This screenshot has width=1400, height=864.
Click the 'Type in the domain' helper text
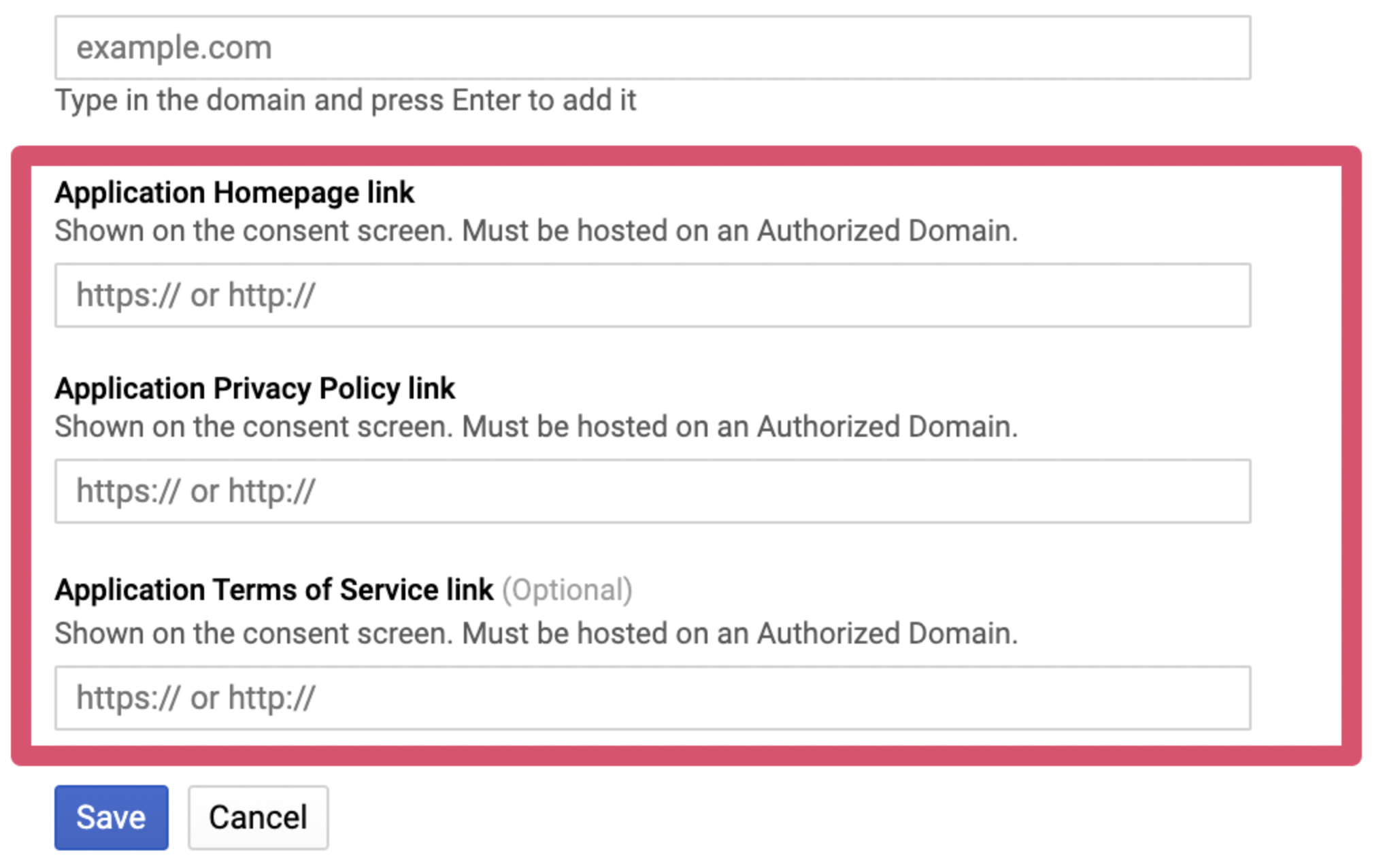tap(346, 101)
